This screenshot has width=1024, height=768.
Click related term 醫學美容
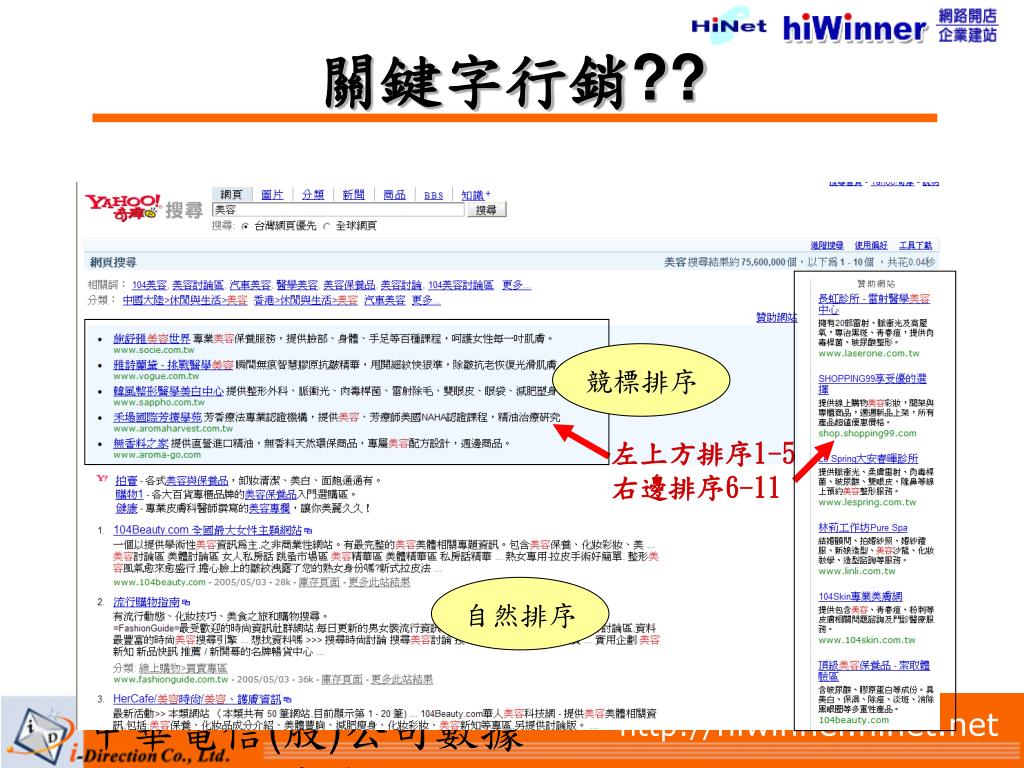pos(297,285)
